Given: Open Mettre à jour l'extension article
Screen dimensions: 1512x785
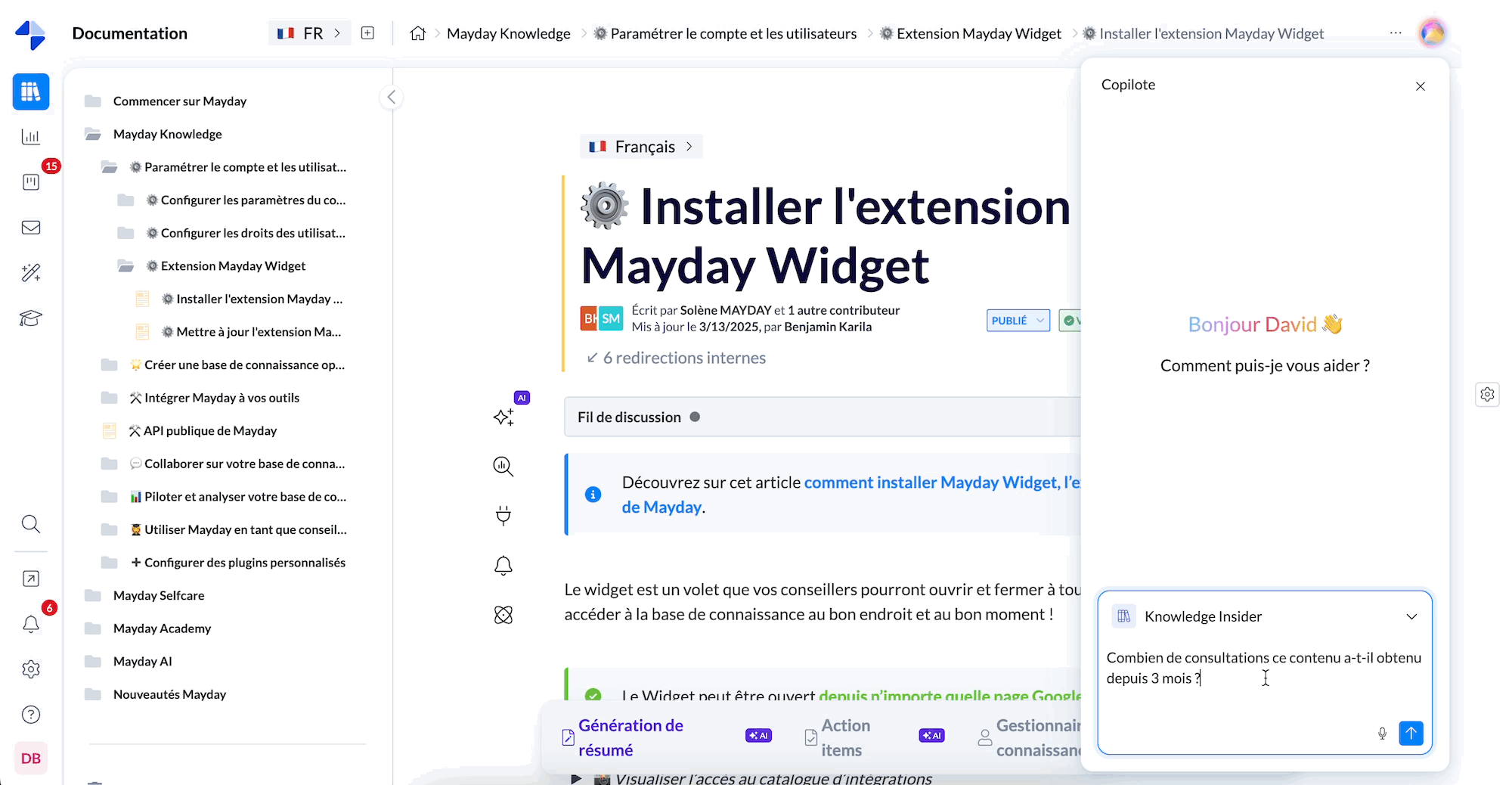Looking at the screenshot, I should click(258, 332).
